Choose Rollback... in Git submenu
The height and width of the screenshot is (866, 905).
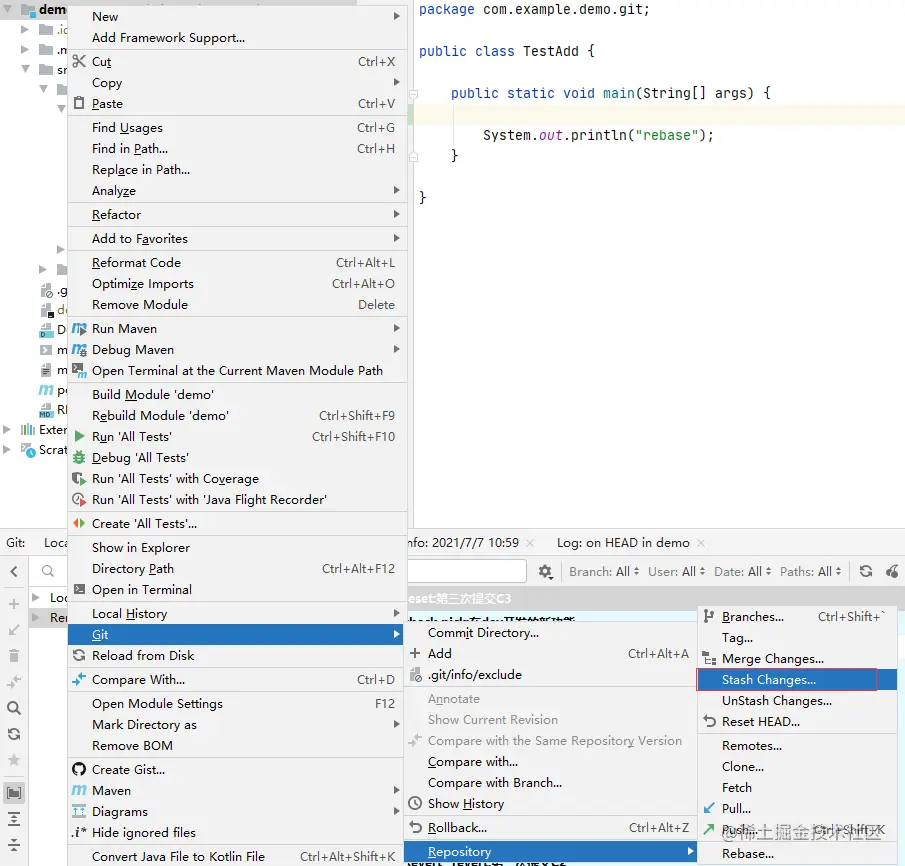click(x=550, y=828)
